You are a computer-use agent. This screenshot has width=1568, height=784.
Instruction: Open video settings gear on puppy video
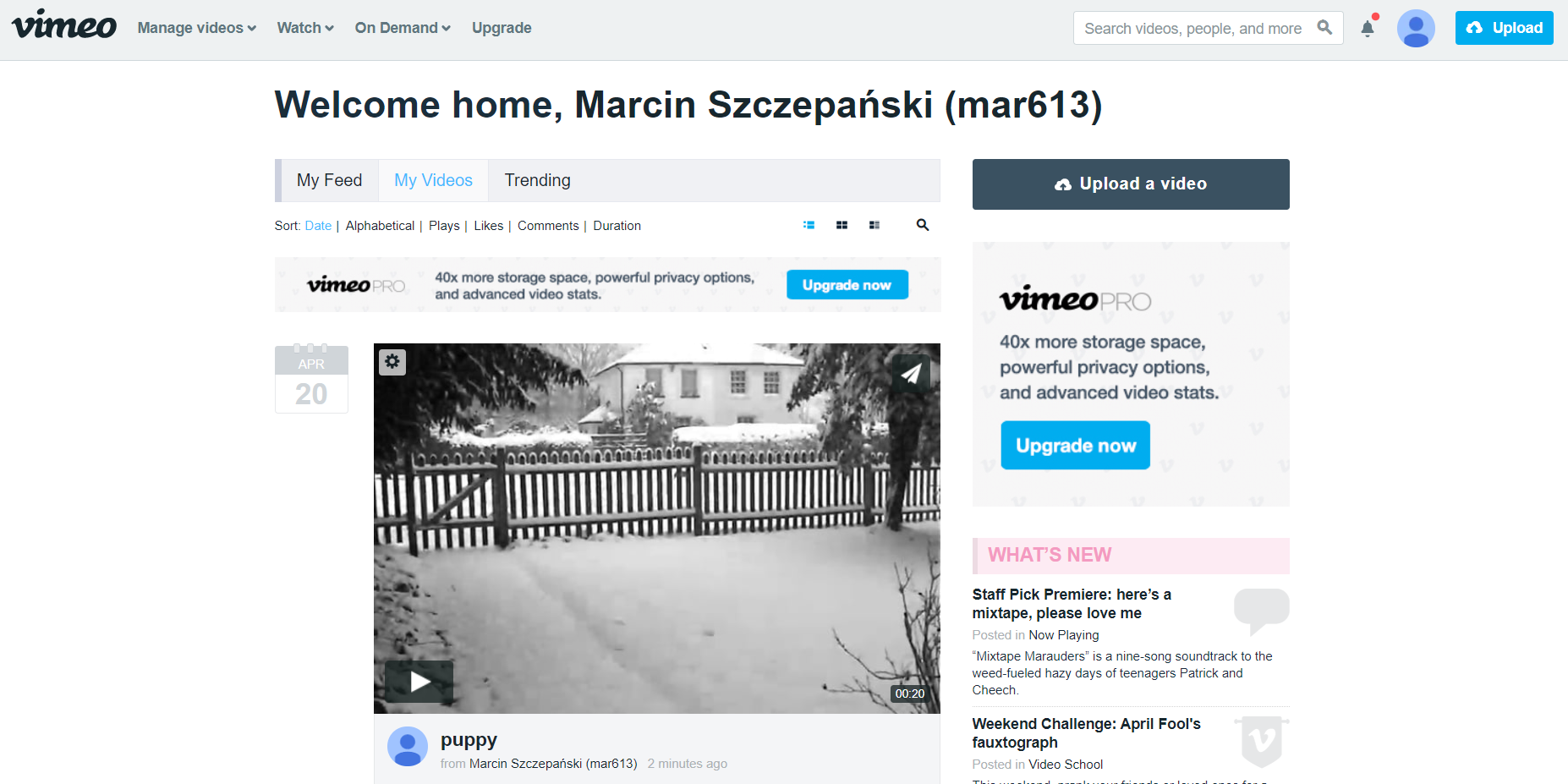pos(392,362)
